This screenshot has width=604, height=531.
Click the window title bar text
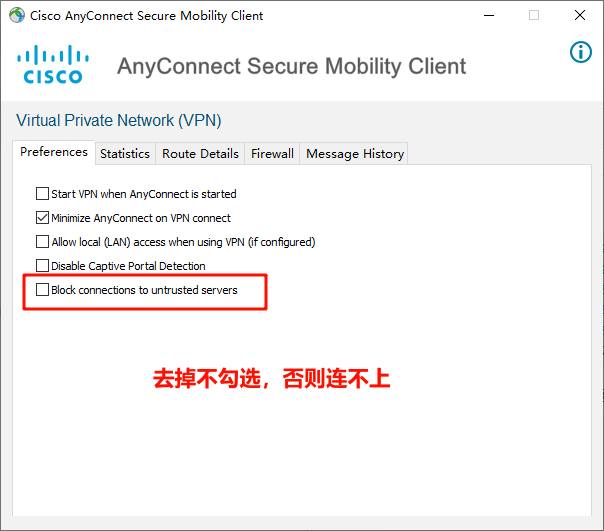tap(146, 16)
